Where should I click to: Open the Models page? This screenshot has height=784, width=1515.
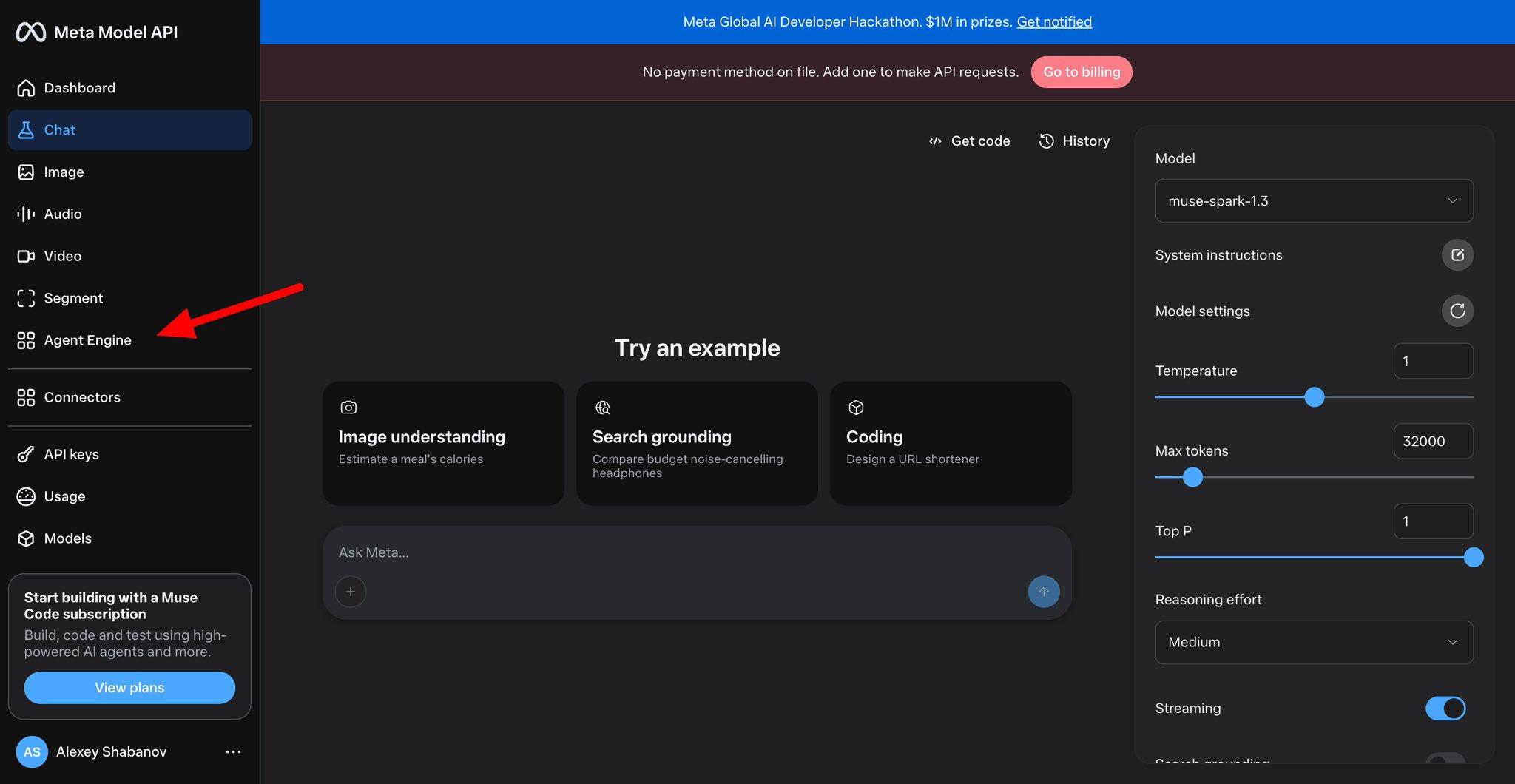click(129, 539)
